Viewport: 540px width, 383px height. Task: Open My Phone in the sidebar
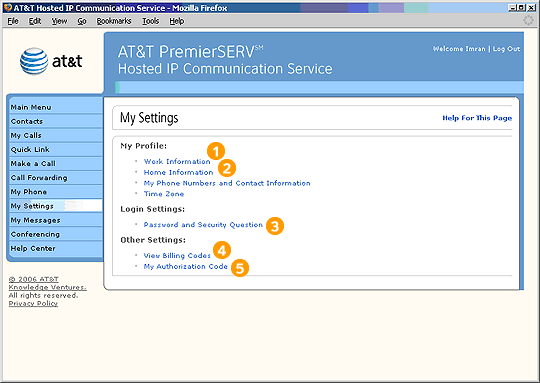pos(56,192)
